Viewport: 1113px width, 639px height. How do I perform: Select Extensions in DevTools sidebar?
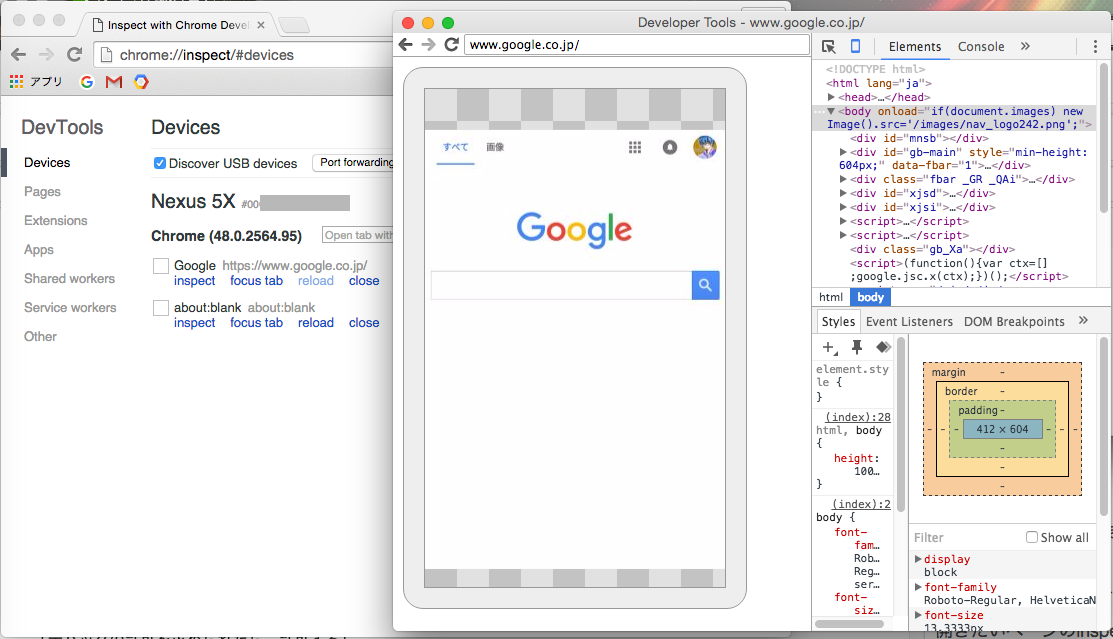(55, 221)
